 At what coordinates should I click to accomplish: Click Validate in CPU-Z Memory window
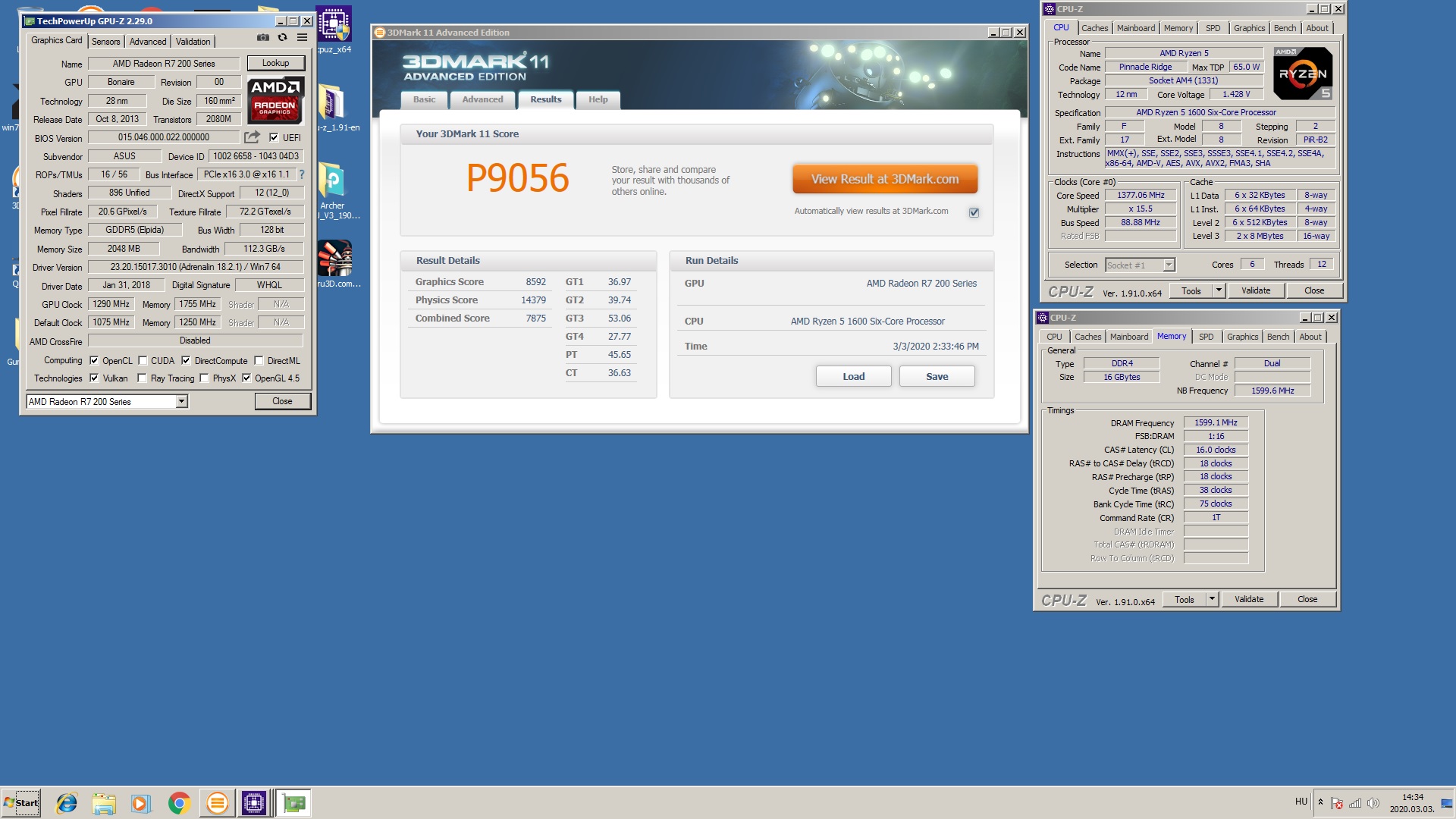point(1249,599)
